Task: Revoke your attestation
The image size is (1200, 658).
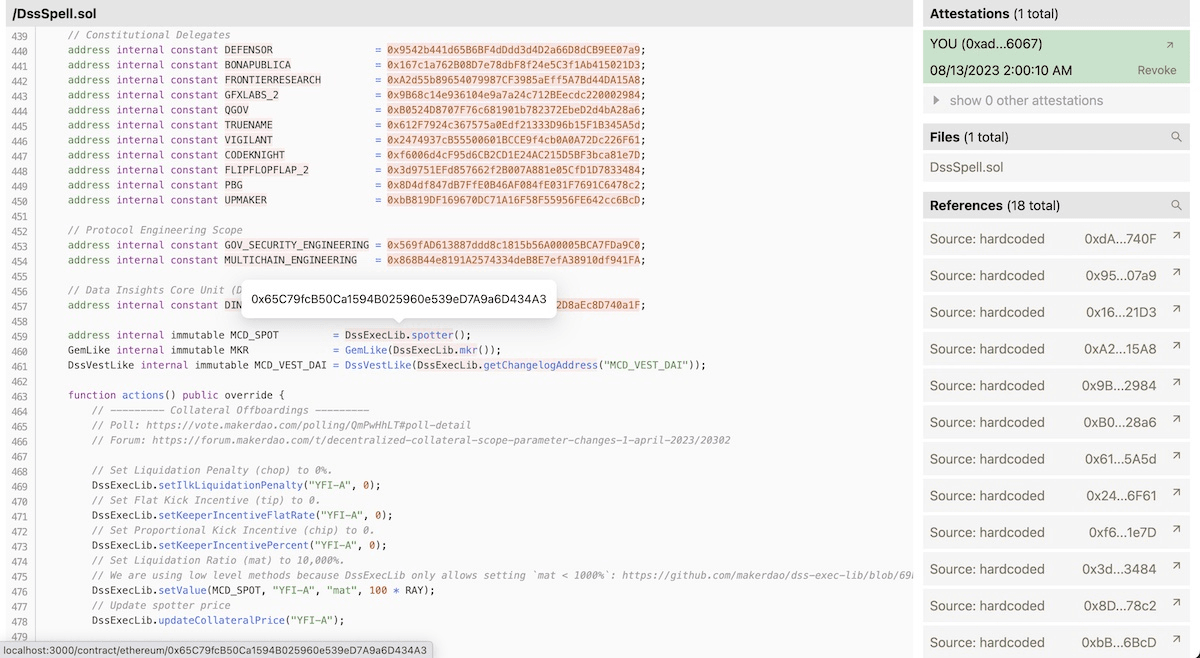Action: [1156, 70]
